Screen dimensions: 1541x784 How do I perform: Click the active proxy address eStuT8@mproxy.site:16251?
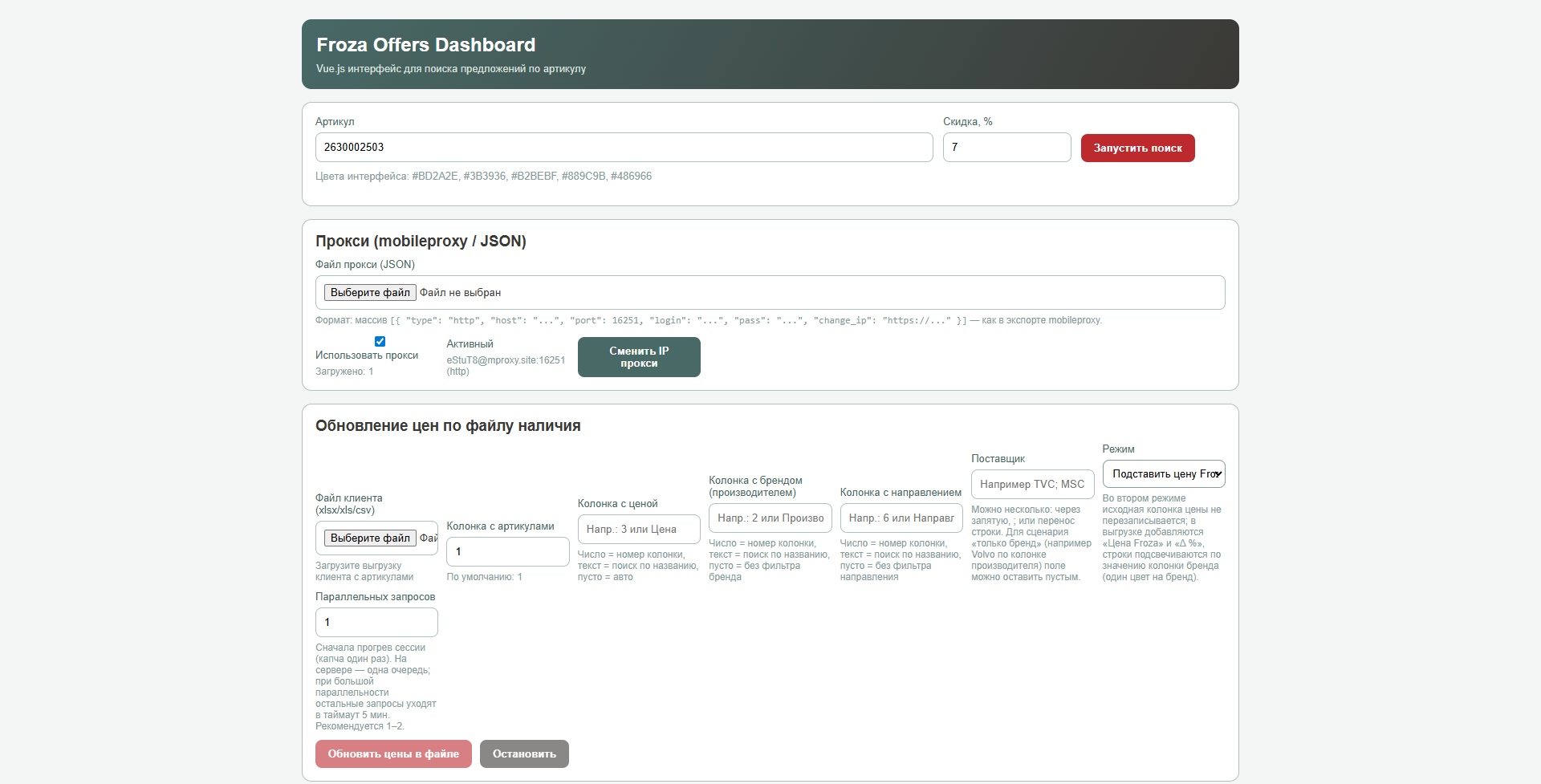click(x=506, y=366)
